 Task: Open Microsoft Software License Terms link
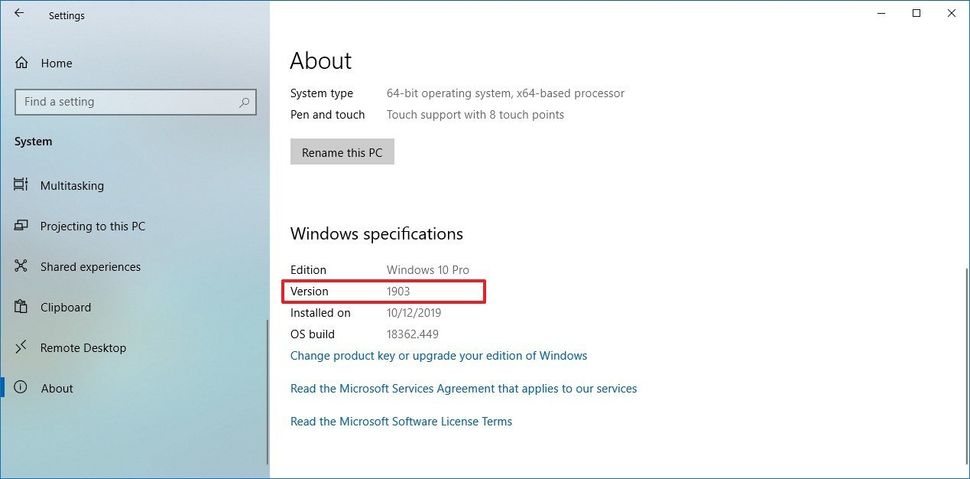[x=401, y=421]
